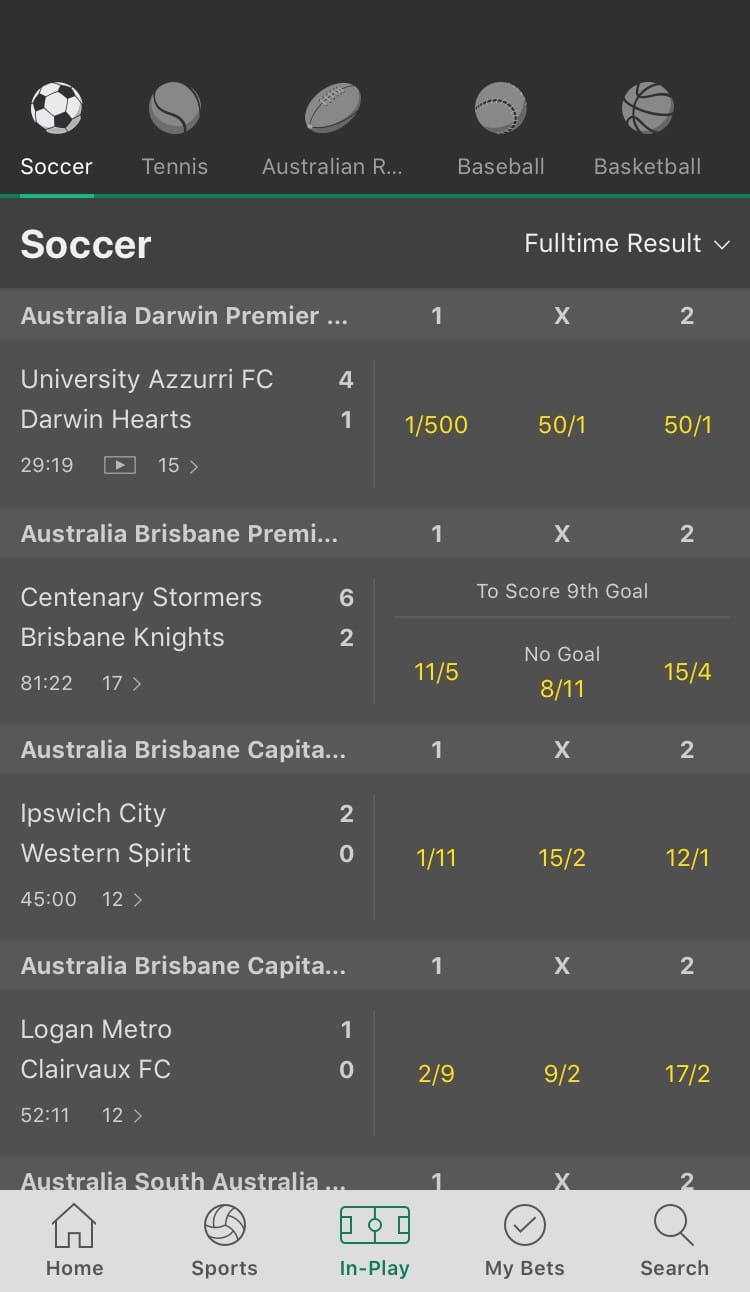750x1292 pixels.
Task: Choose the baseball icon
Action: click(500, 108)
